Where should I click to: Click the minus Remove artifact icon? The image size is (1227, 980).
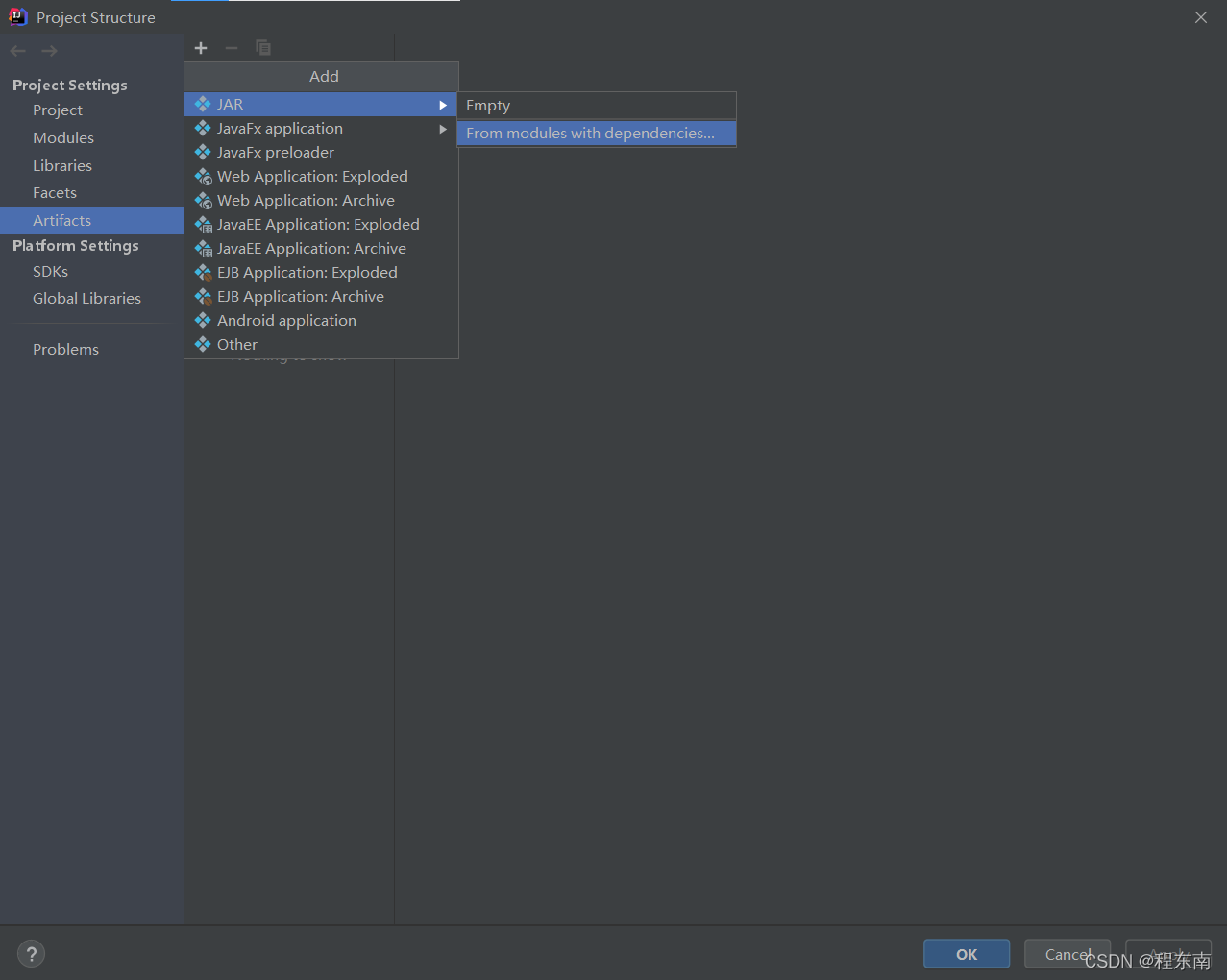(232, 48)
